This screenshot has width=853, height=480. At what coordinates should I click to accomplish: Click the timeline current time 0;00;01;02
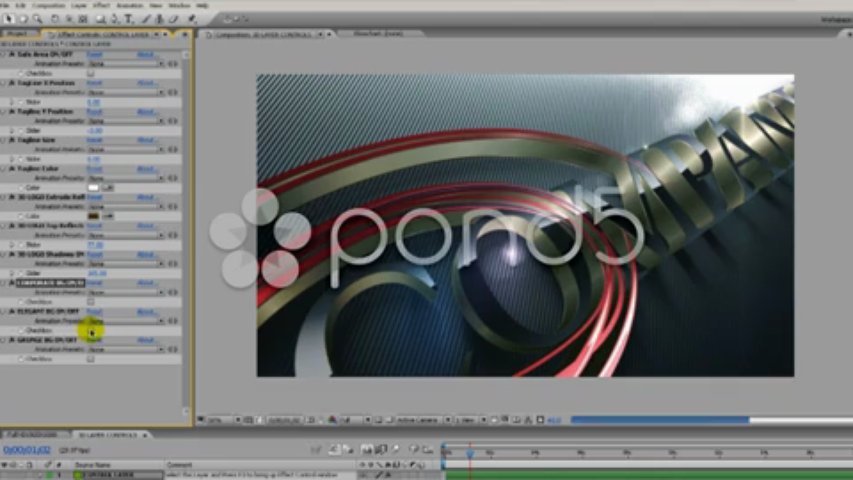click(x=27, y=450)
